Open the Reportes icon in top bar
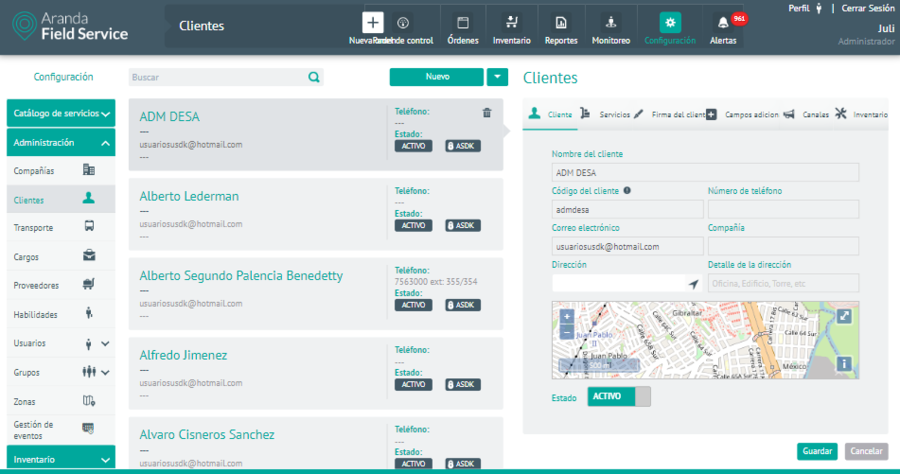Image resolution: width=900 pixels, height=474 pixels. [560, 24]
